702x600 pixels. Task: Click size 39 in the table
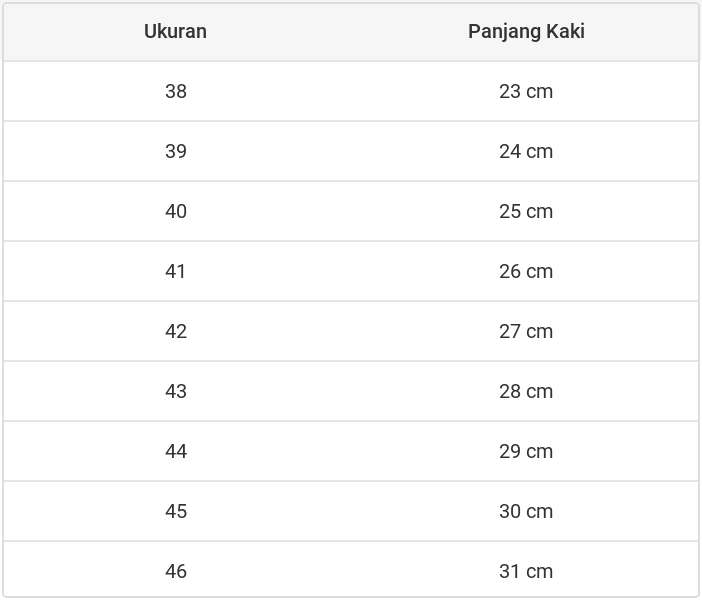tap(176, 151)
